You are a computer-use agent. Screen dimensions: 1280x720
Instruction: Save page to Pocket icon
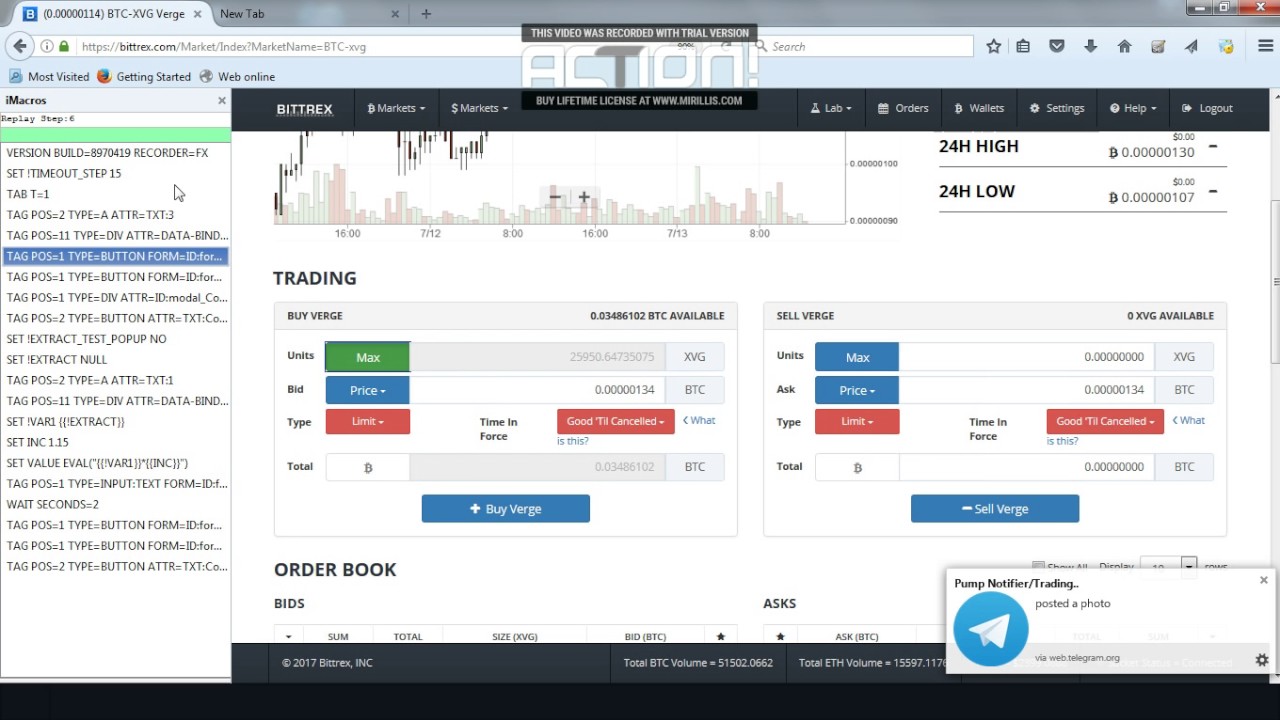click(1057, 46)
